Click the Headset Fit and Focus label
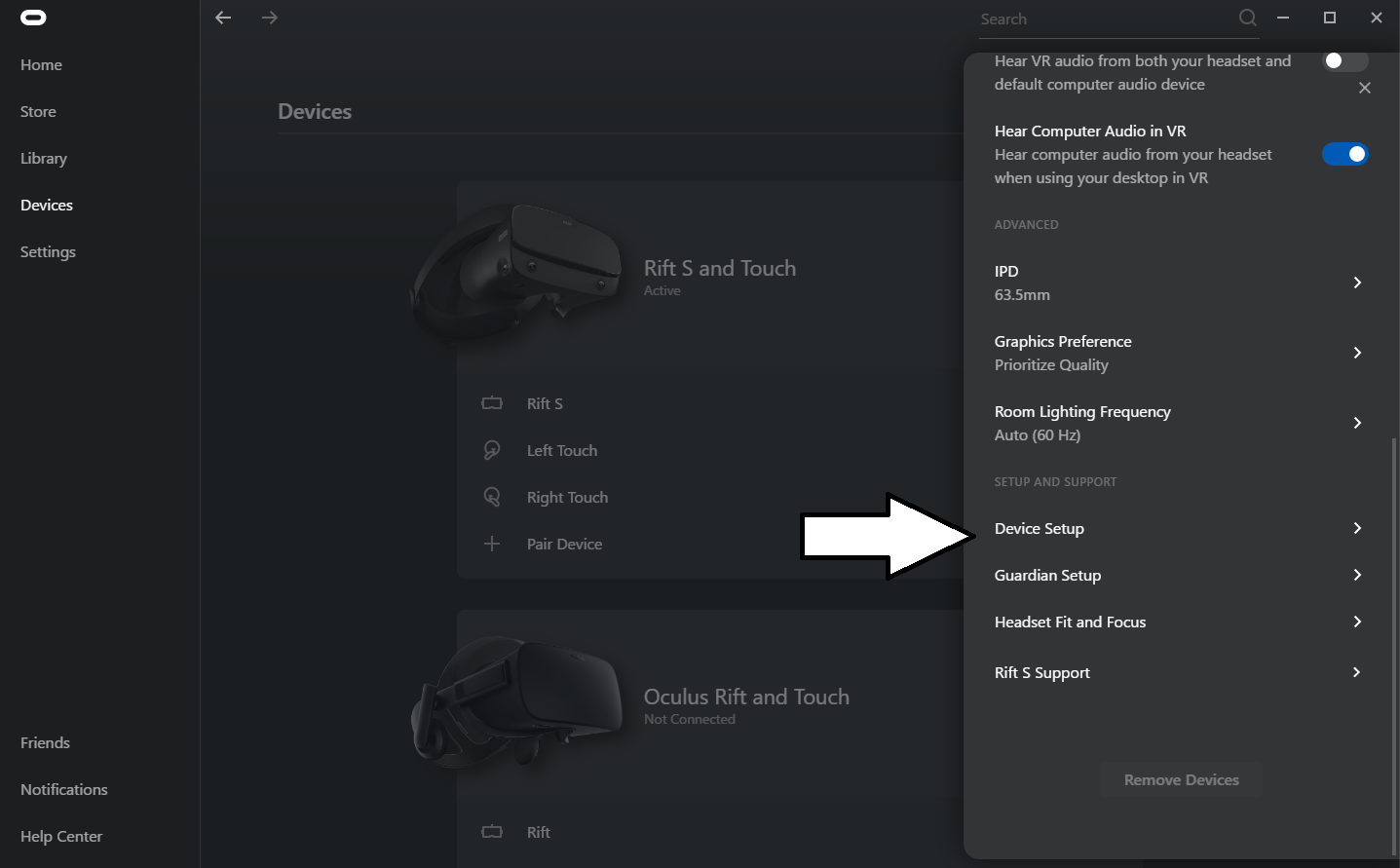Image resolution: width=1400 pixels, height=868 pixels. point(1070,622)
